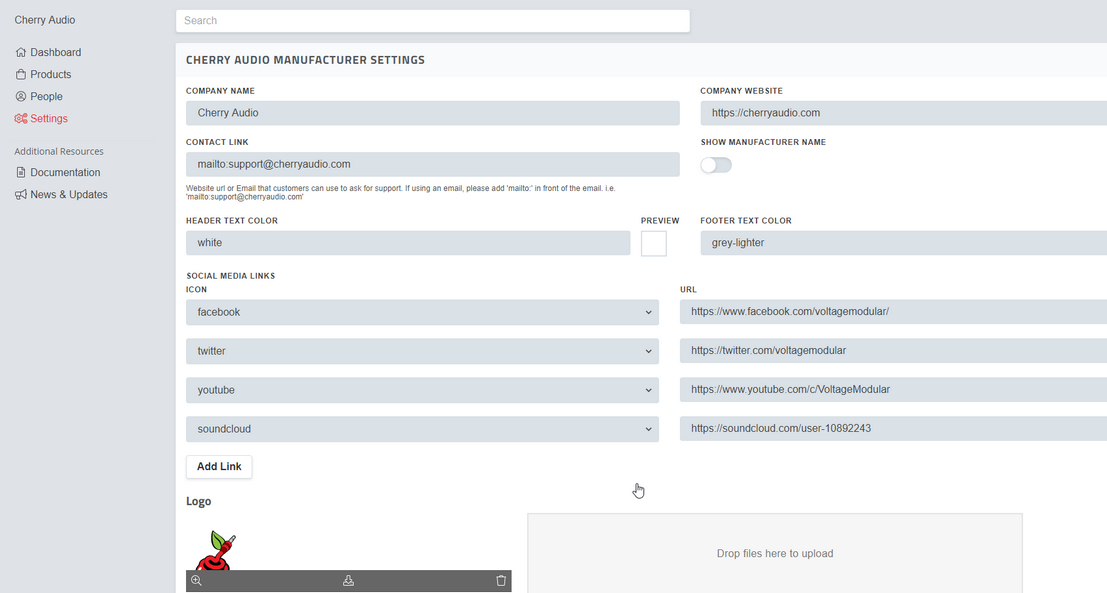1107x593 pixels.
Task: Open the facebook icon dropdown
Action: click(x=422, y=312)
